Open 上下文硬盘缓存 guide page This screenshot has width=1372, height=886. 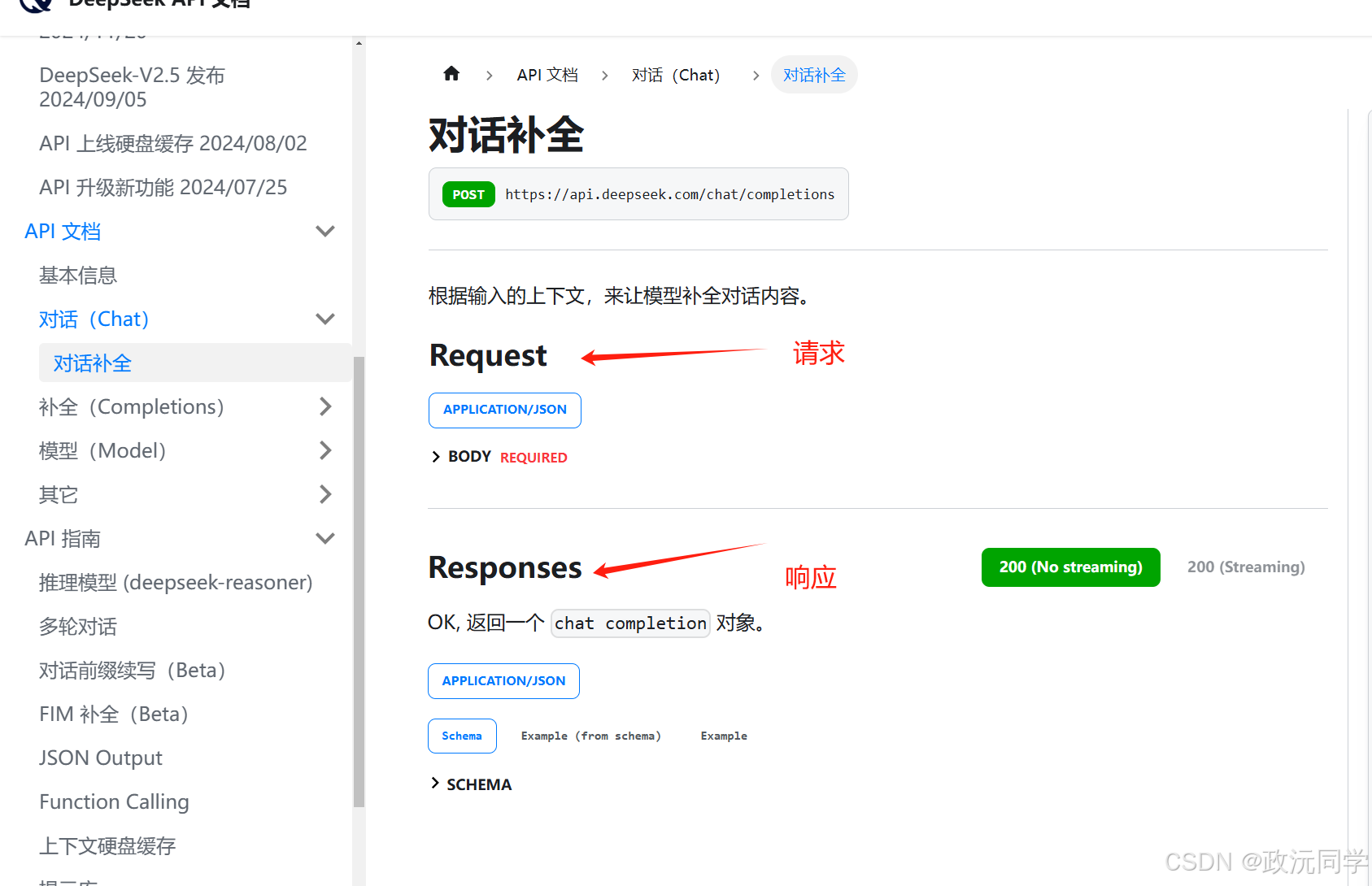[x=107, y=845]
